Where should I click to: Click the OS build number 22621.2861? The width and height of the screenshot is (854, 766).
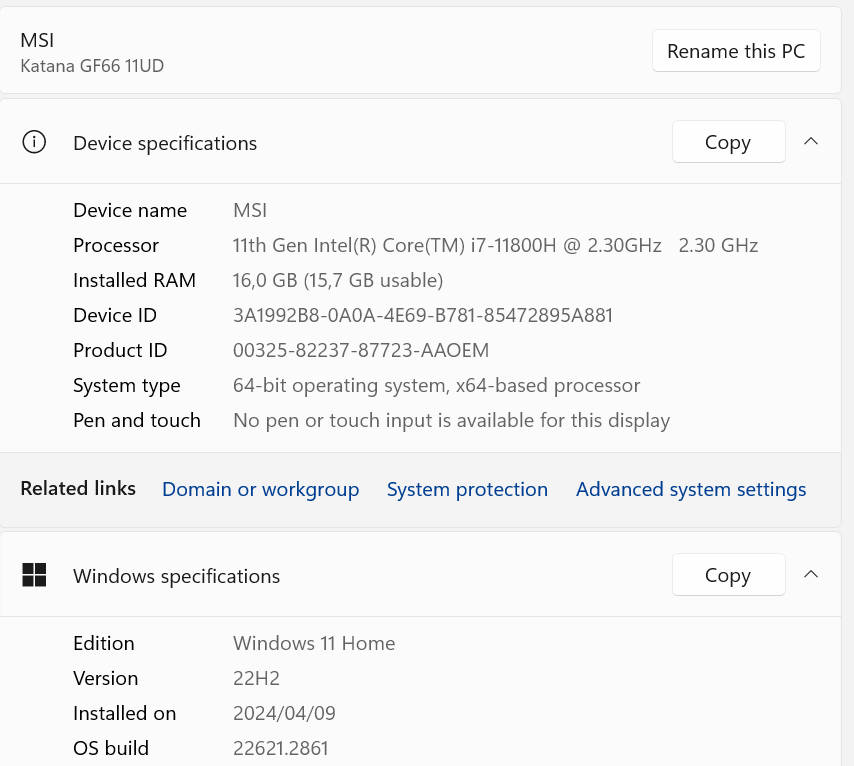(280, 748)
